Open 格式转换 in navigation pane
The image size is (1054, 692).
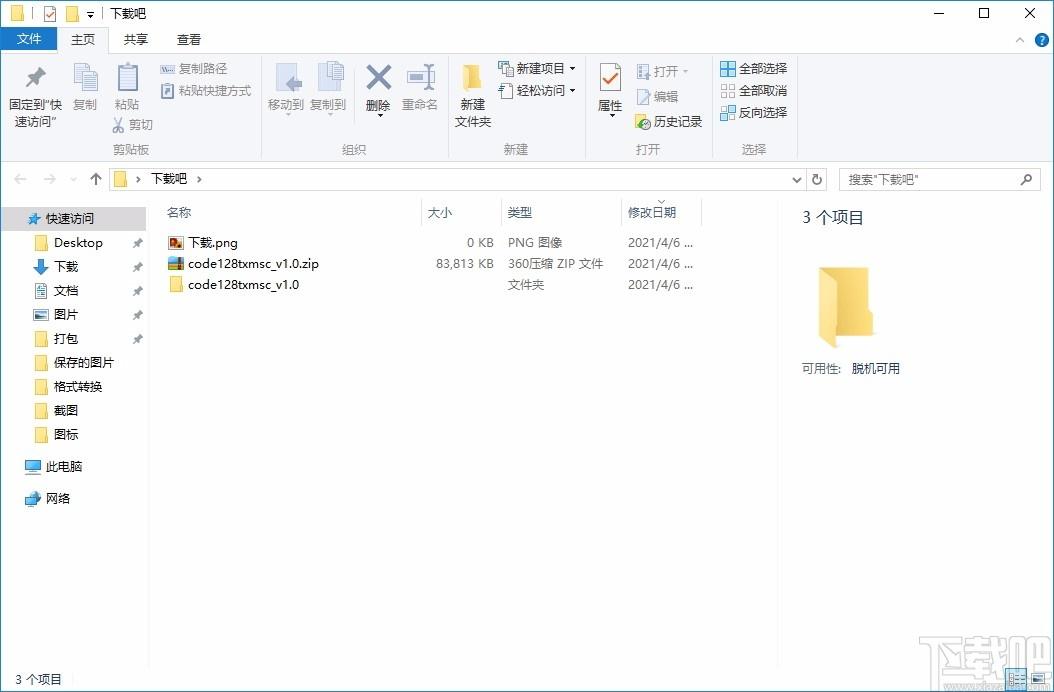(78, 387)
